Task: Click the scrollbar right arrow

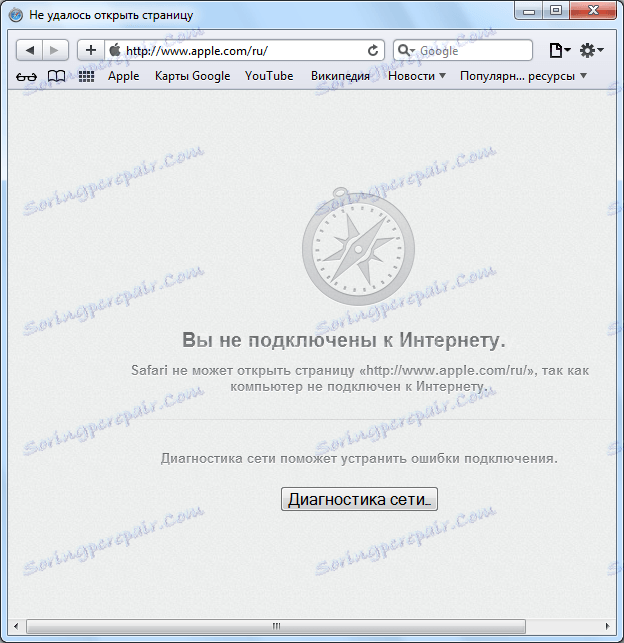Action: pos(608,626)
